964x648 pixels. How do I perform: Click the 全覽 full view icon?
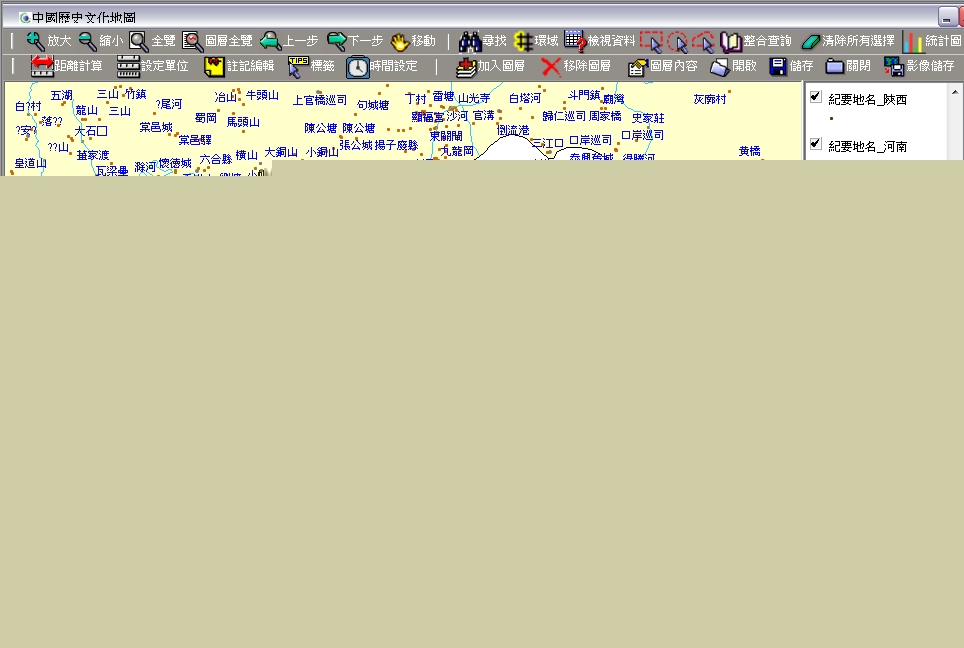coord(139,41)
